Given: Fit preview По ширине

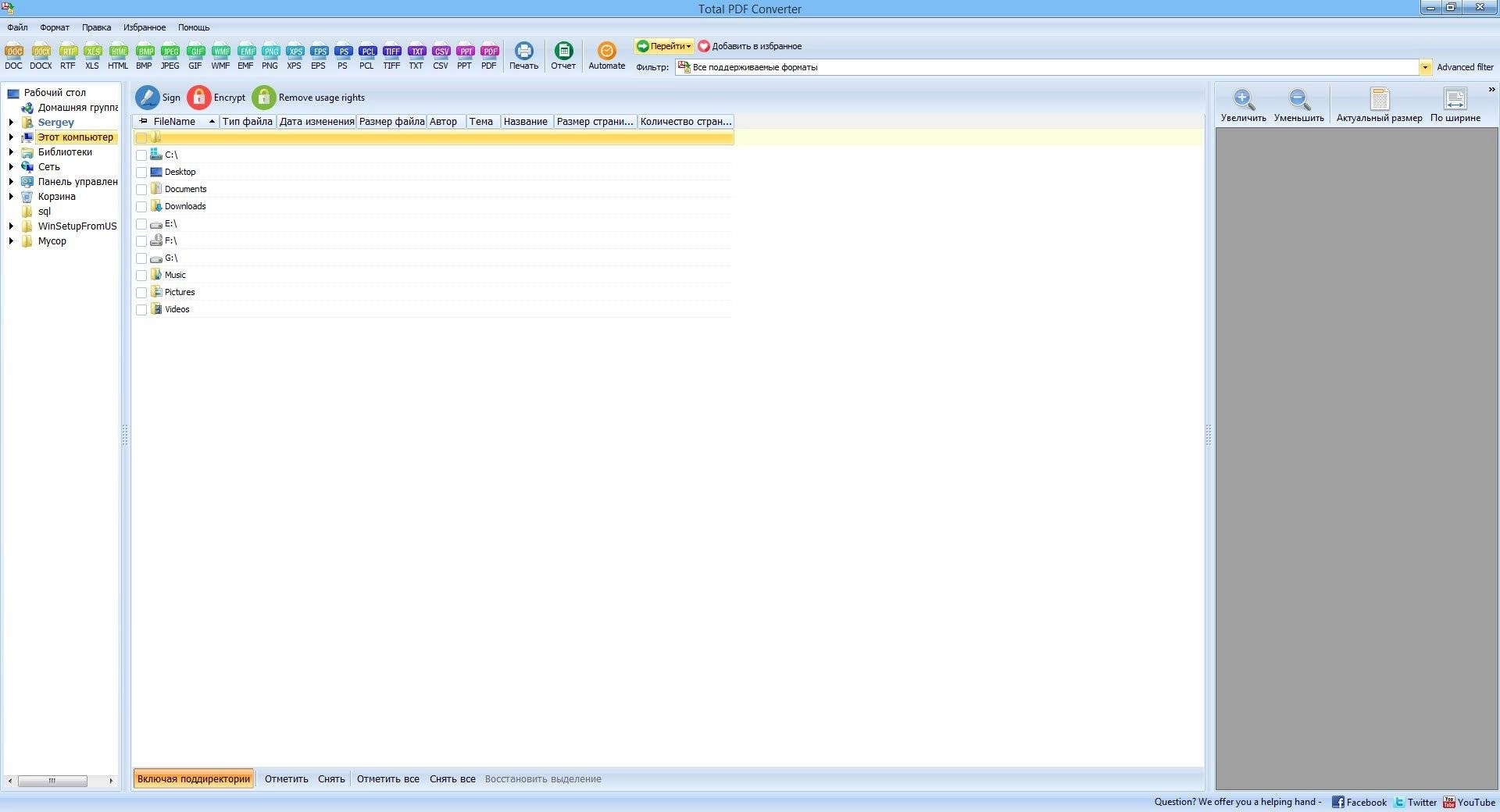Looking at the screenshot, I should [1455, 105].
